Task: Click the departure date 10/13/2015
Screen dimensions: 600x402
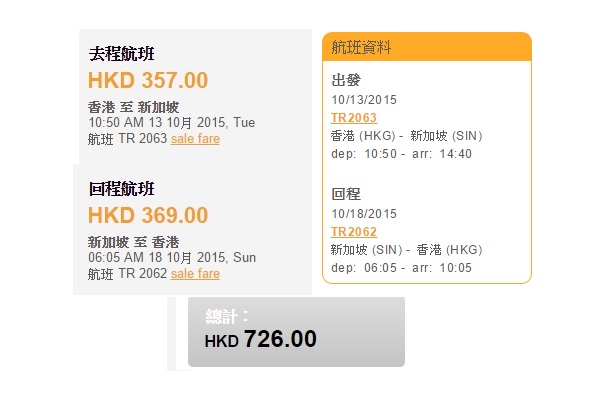Action: click(x=364, y=100)
